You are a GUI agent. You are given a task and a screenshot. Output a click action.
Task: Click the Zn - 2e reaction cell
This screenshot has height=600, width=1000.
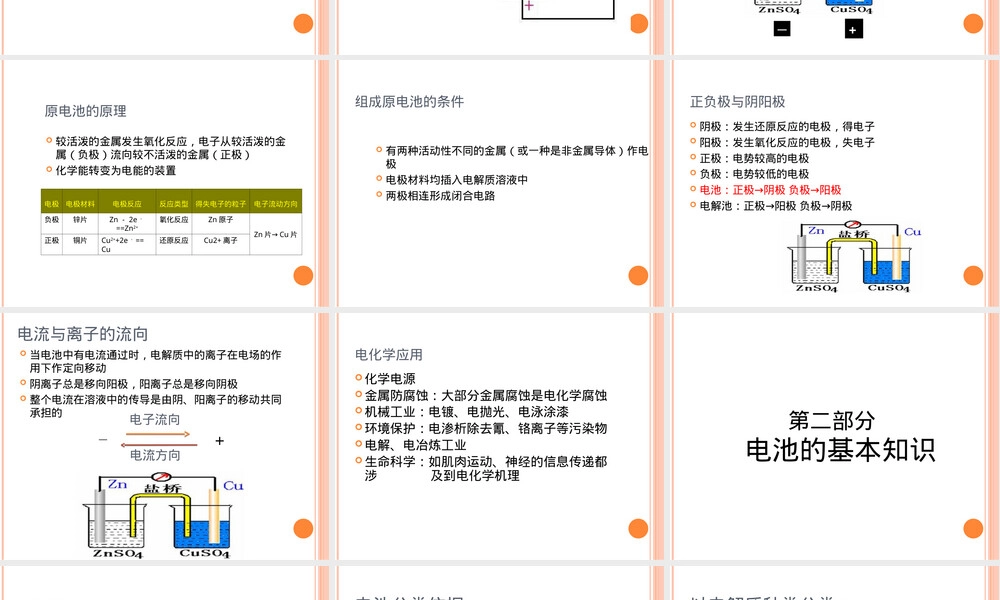tap(127, 223)
